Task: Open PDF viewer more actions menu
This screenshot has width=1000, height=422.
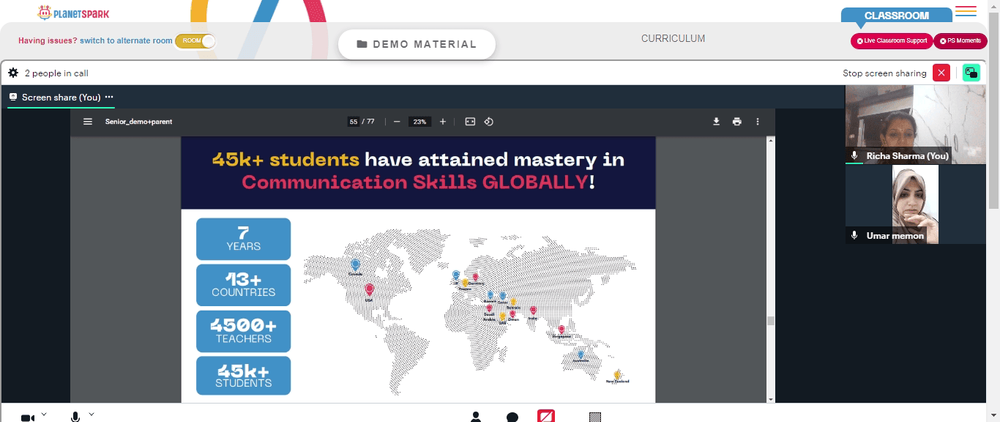Action: point(758,122)
